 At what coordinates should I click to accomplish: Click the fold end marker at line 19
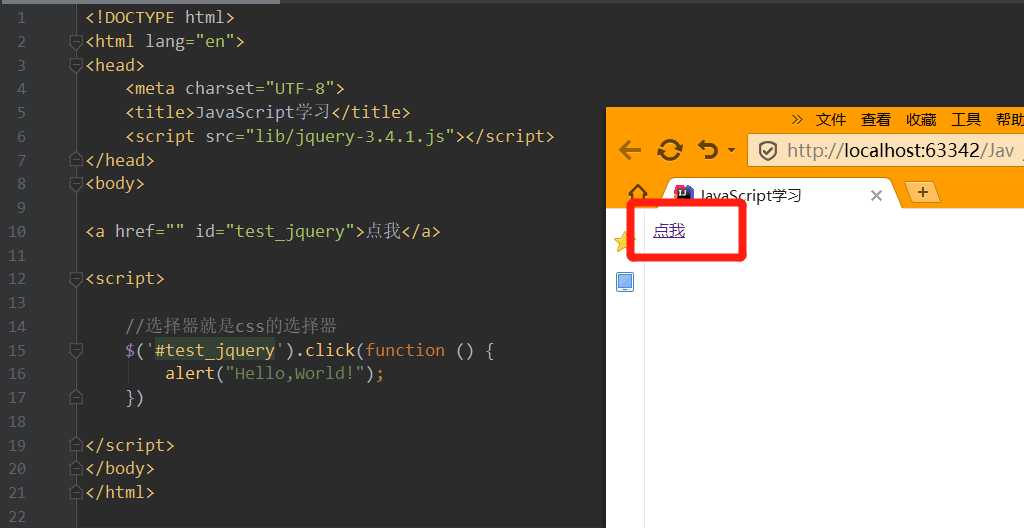76,445
